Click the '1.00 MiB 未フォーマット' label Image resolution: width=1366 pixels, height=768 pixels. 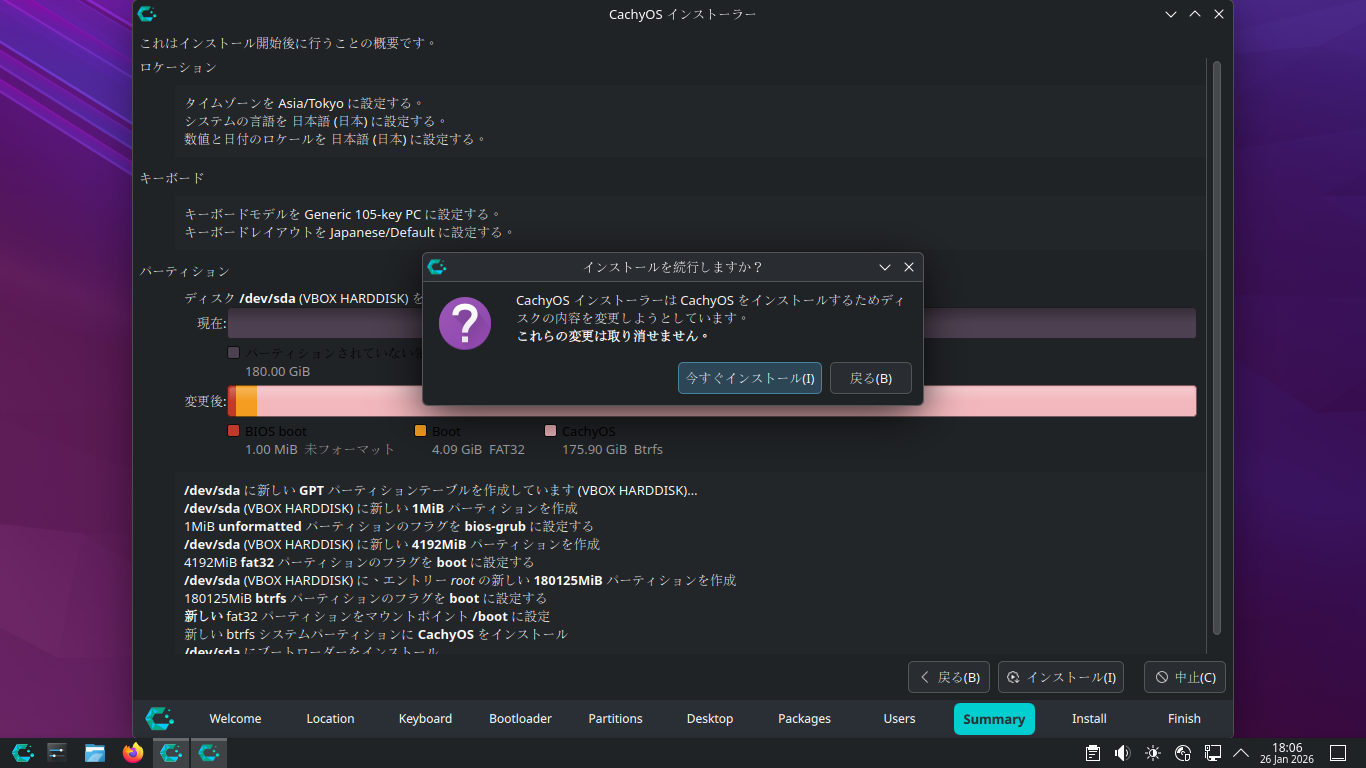tap(320, 449)
